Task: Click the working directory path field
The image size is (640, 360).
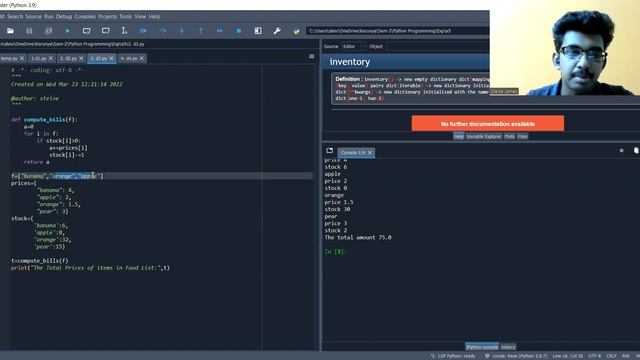Action: click(x=398, y=31)
